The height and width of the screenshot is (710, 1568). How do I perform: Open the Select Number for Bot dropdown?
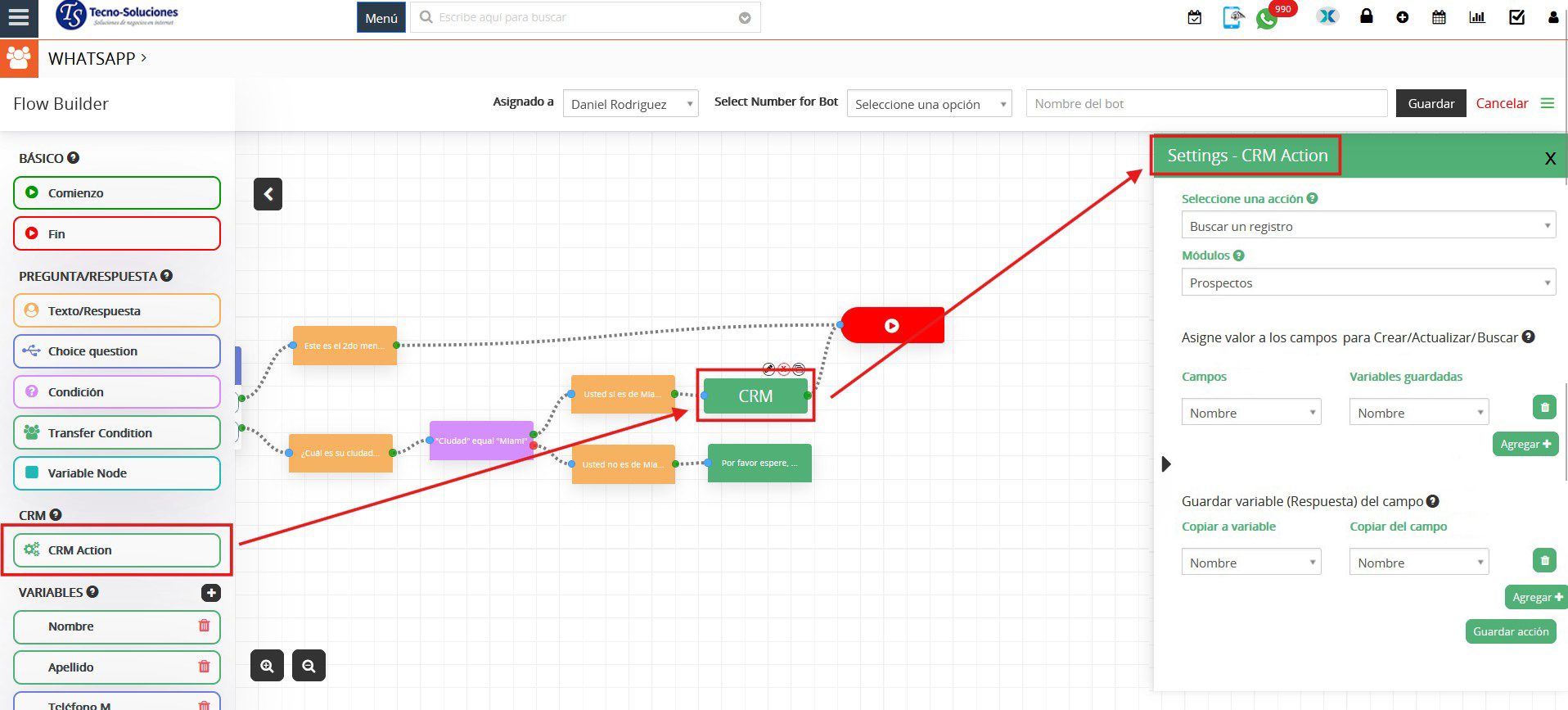(929, 104)
